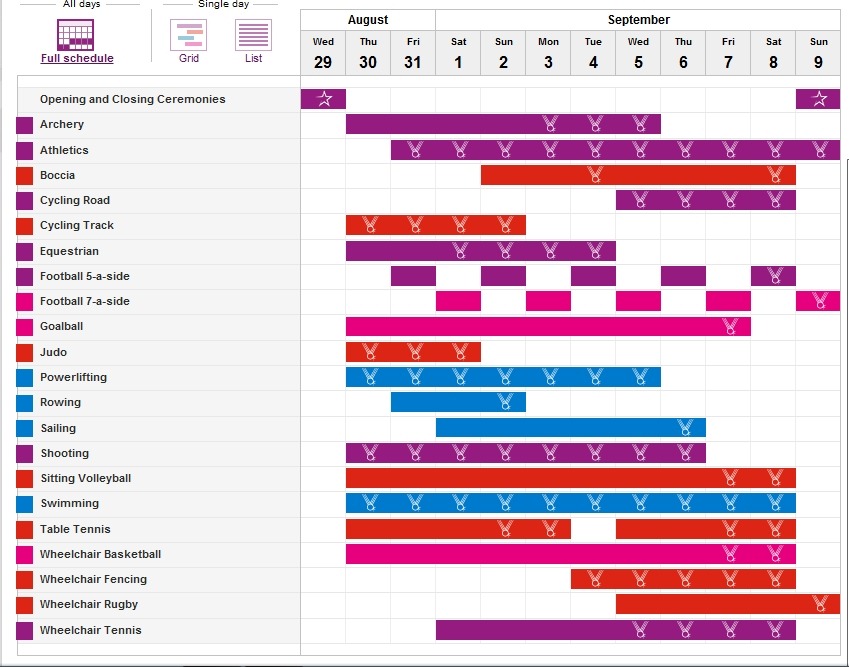Open the Equestrian sport row label
849x667 pixels.
(x=69, y=251)
